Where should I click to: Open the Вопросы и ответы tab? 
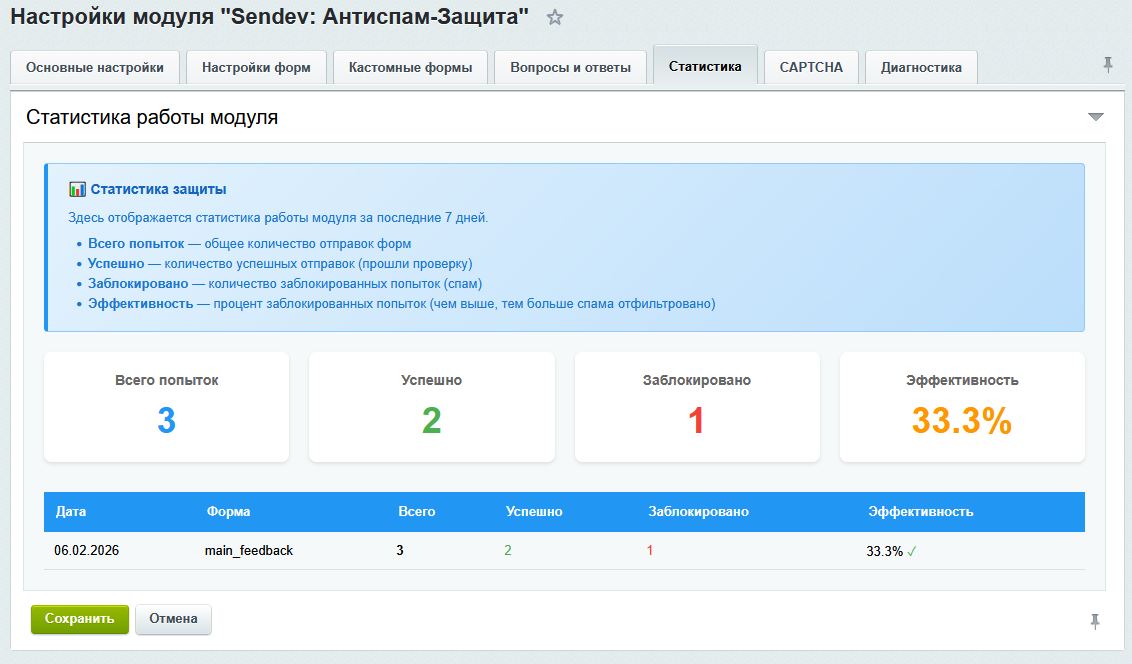pyautogui.click(x=569, y=66)
